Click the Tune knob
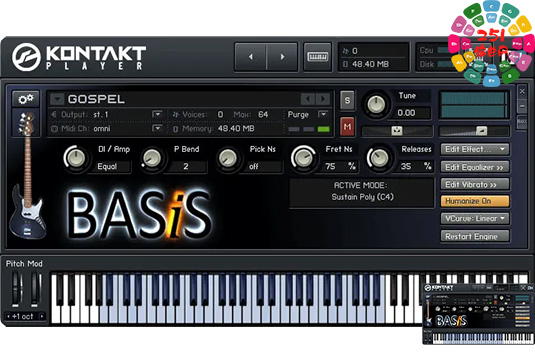 (x=376, y=104)
